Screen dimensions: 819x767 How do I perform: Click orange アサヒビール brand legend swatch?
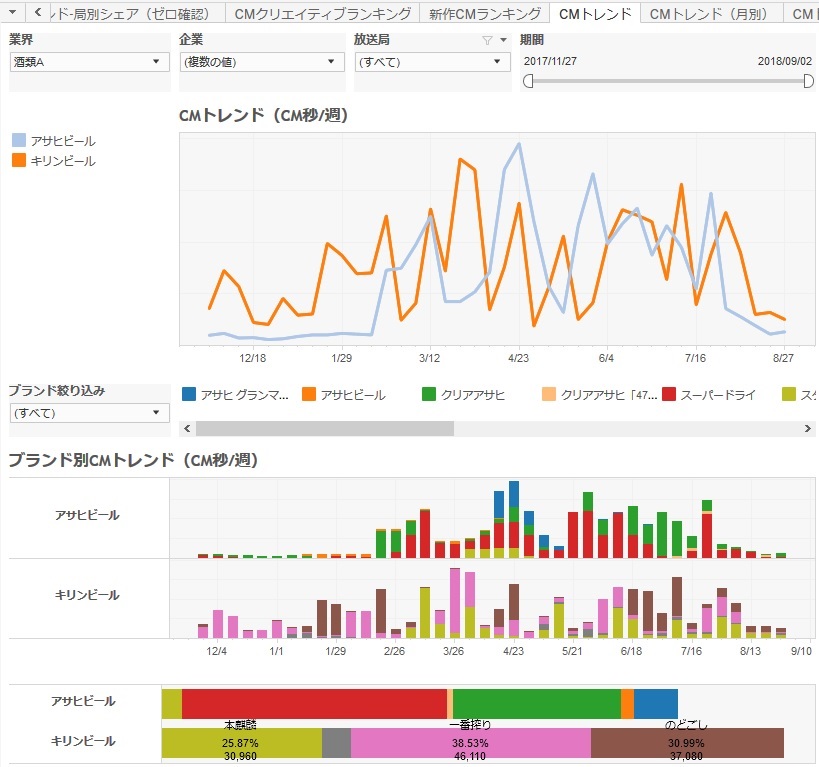pos(309,394)
